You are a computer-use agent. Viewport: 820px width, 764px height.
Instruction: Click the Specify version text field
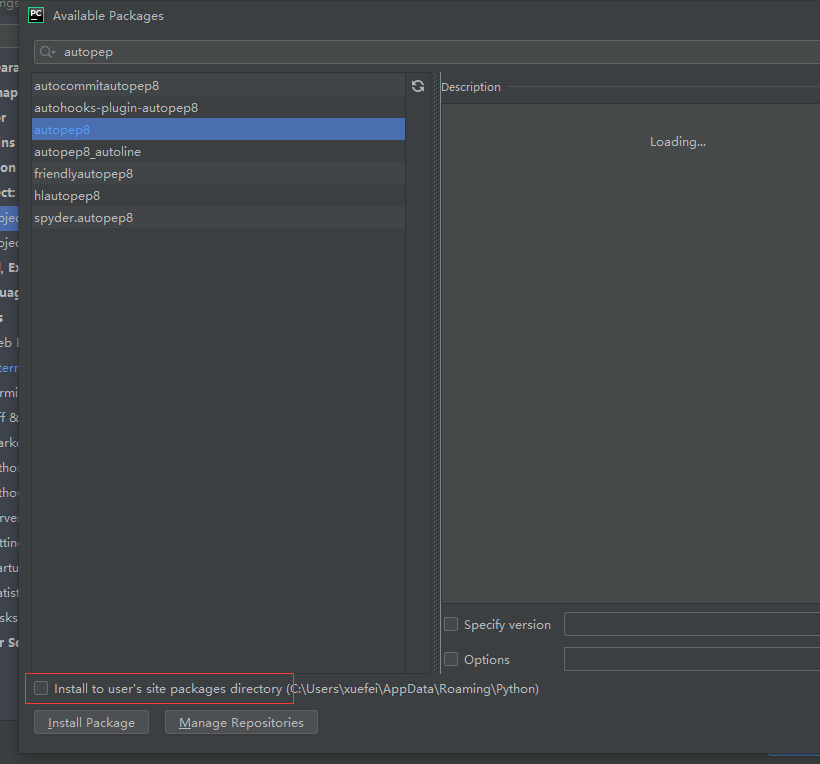692,624
